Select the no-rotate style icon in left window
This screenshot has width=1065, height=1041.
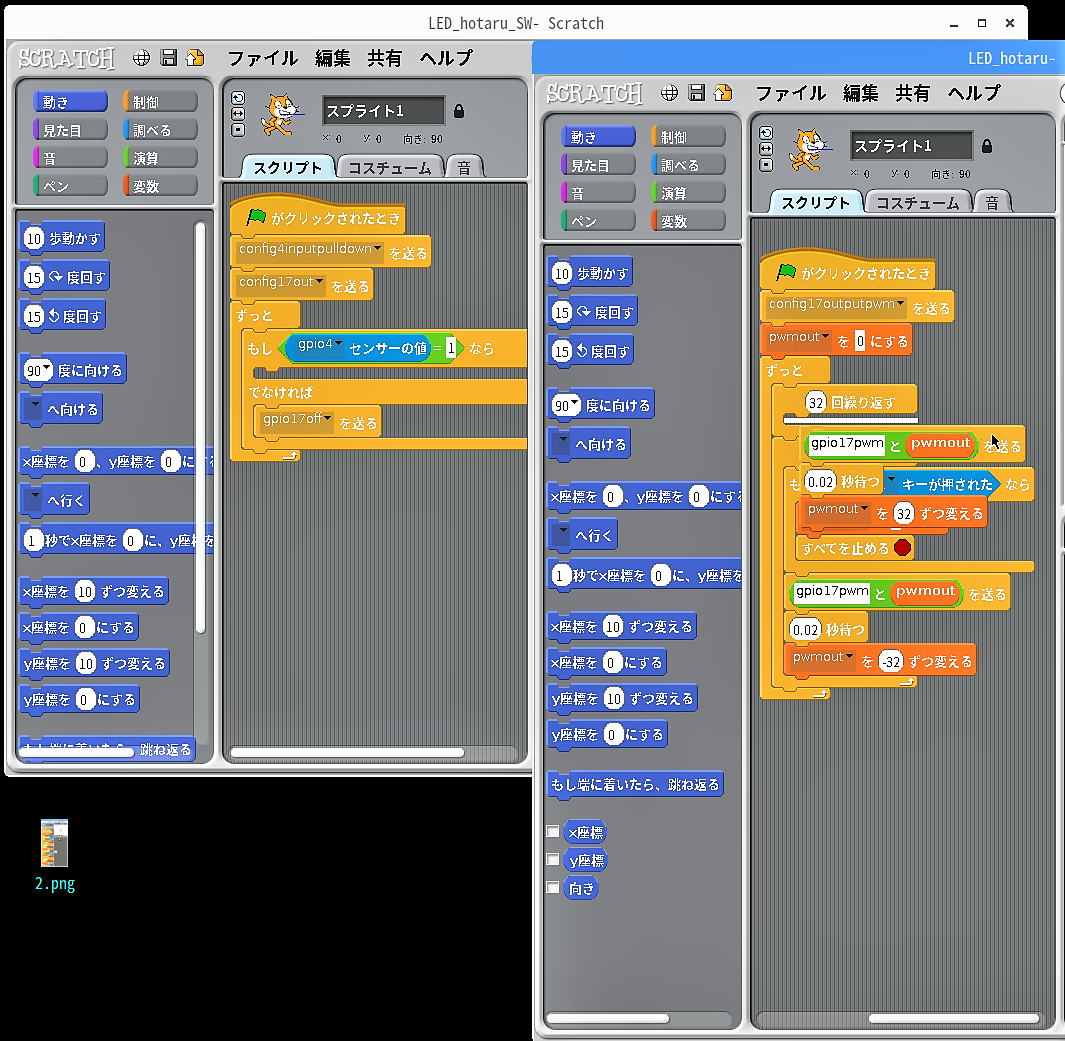point(238,130)
